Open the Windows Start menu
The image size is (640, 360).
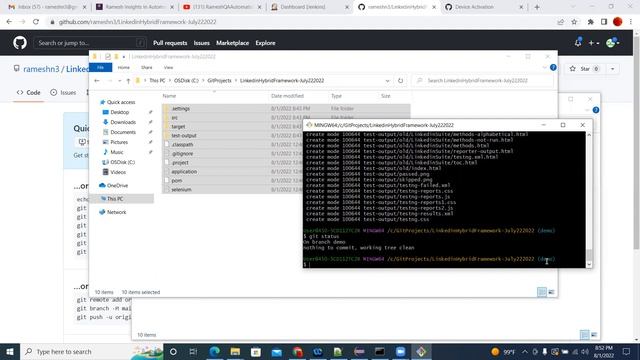[10, 351]
